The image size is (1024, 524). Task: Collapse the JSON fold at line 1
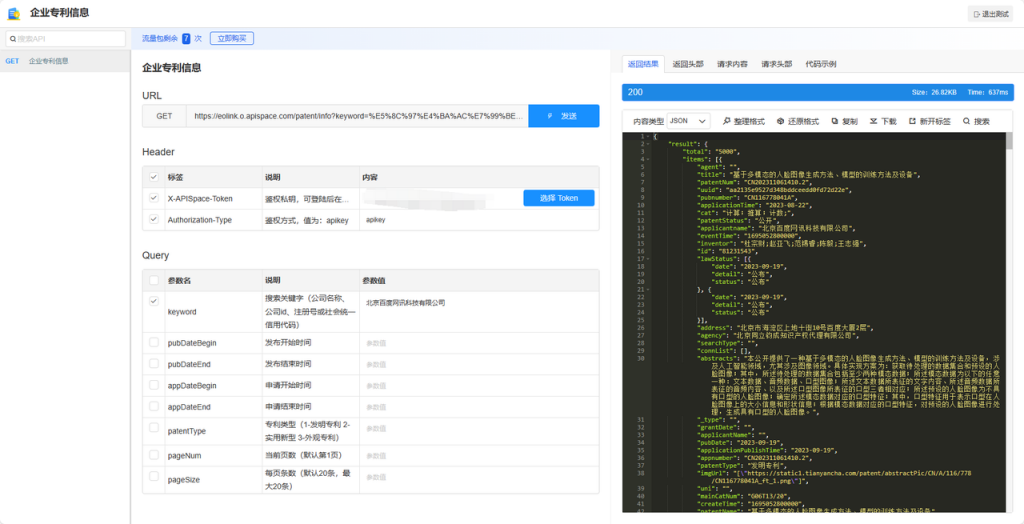647,136
